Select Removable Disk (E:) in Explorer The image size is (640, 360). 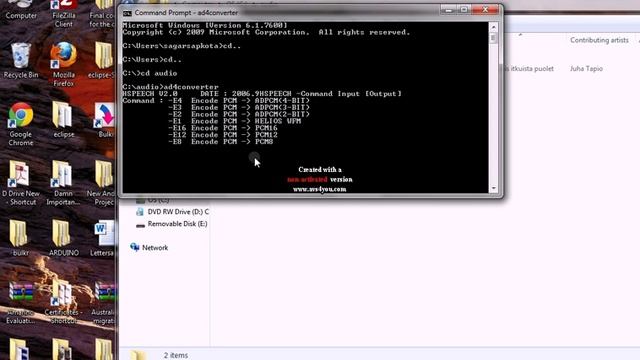[x=171, y=224]
